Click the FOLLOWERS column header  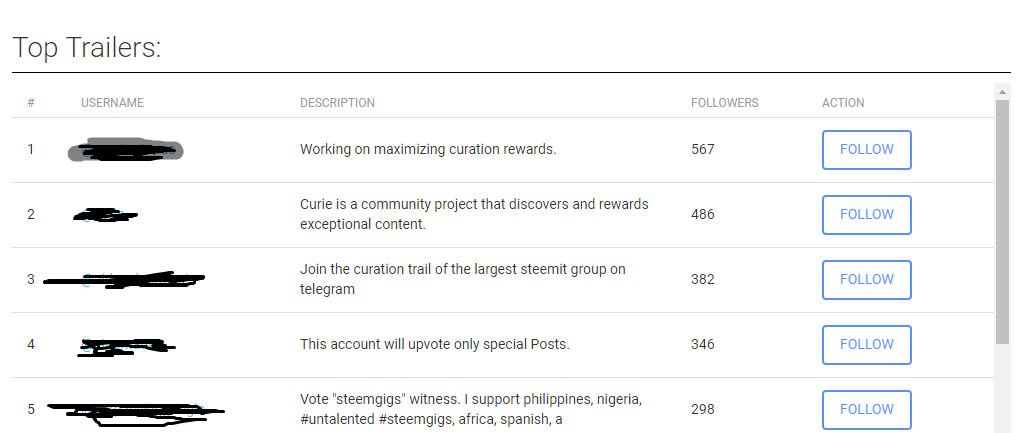(725, 103)
